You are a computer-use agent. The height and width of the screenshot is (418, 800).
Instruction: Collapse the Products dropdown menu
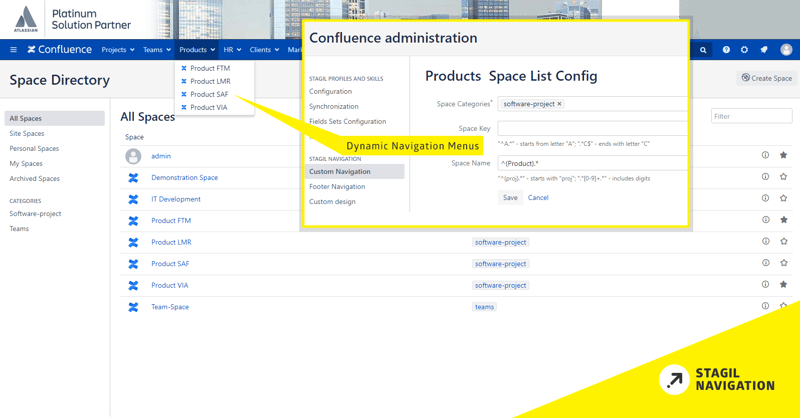tap(197, 50)
